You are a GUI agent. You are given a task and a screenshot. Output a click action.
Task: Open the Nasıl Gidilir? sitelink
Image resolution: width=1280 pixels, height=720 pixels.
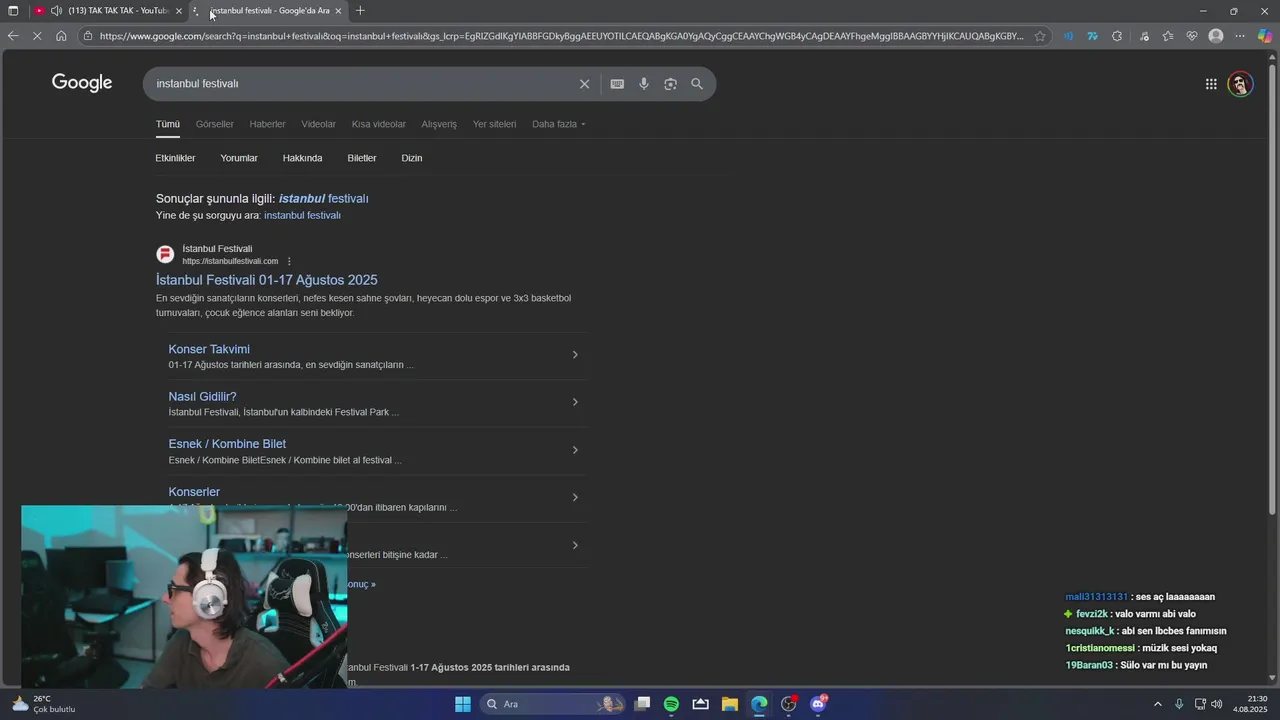(202, 397)
